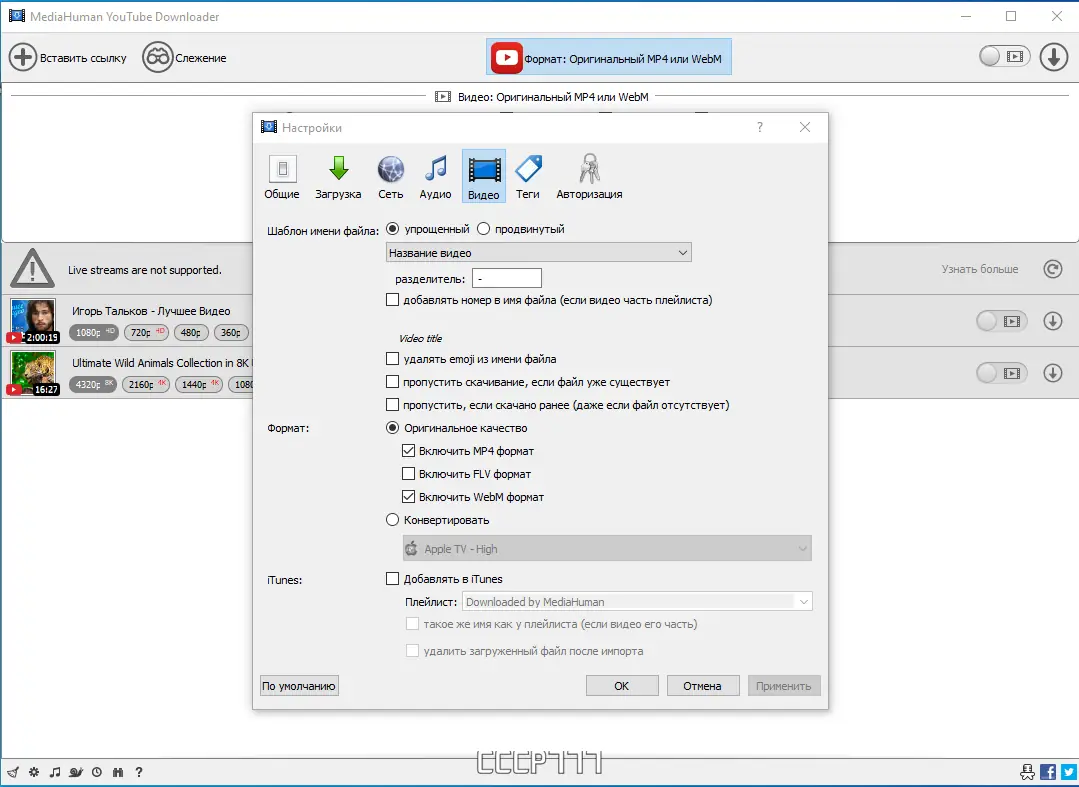Close the Настройки dialog
Viewport: 1079px width, 787px height.
pos(805,127)
